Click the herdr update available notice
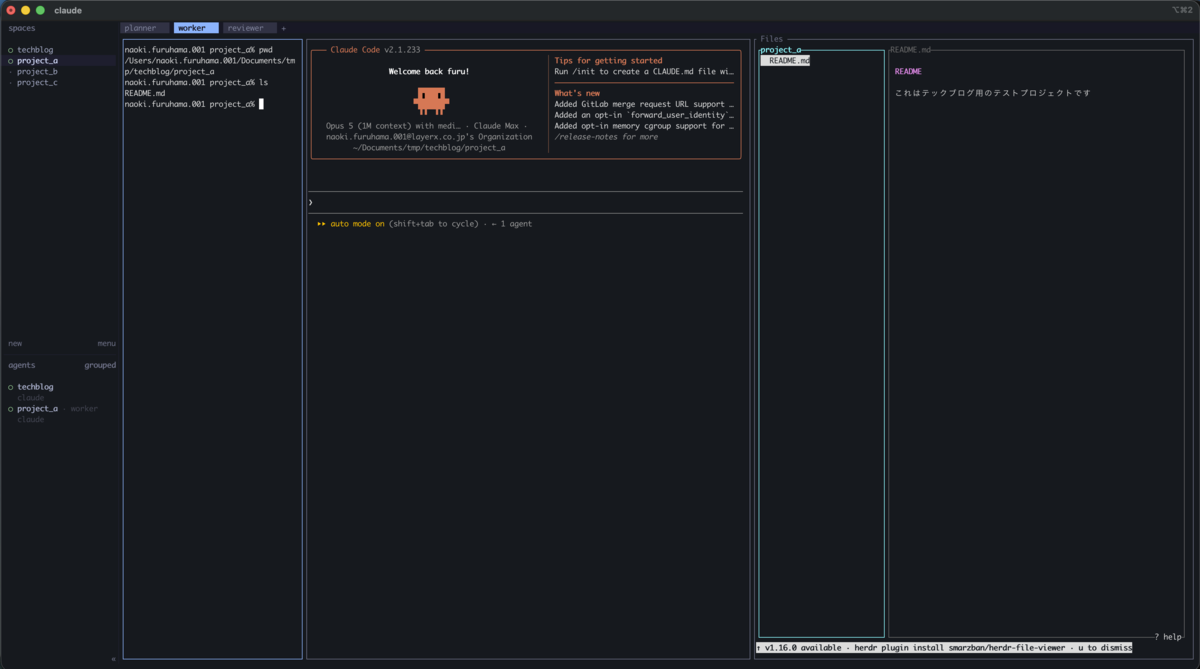The width and height of the screenshot is (1200, 669). (944, 648)
